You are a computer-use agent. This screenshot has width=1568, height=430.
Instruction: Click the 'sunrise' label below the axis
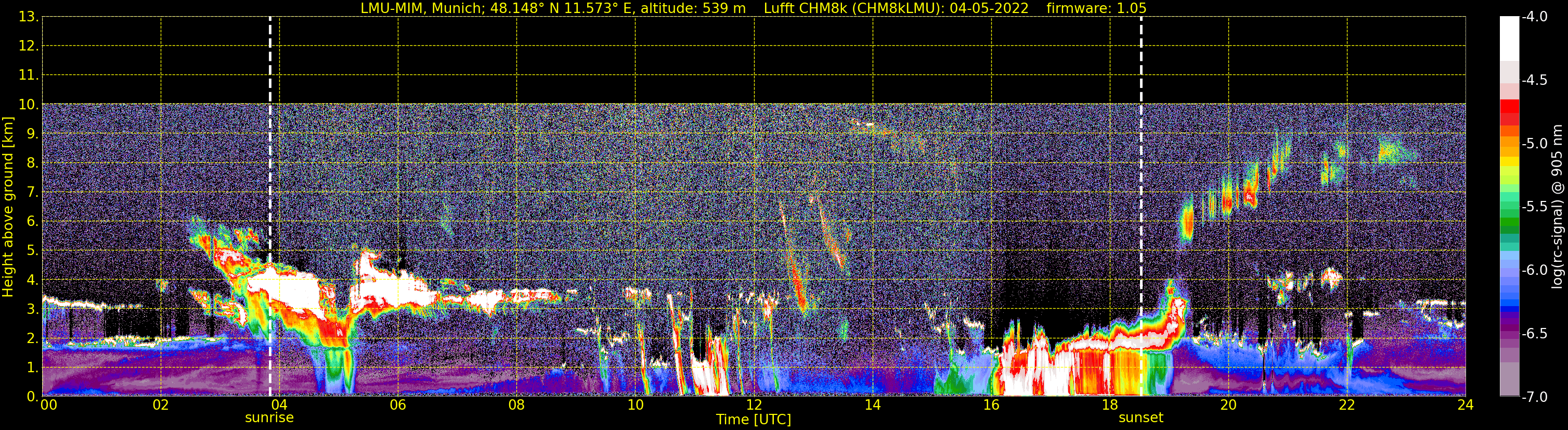click(x=269, y=418)
